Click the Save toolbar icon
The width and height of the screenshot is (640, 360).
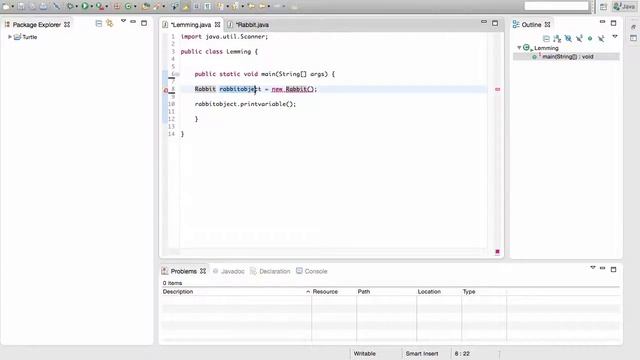click(20, 6)
